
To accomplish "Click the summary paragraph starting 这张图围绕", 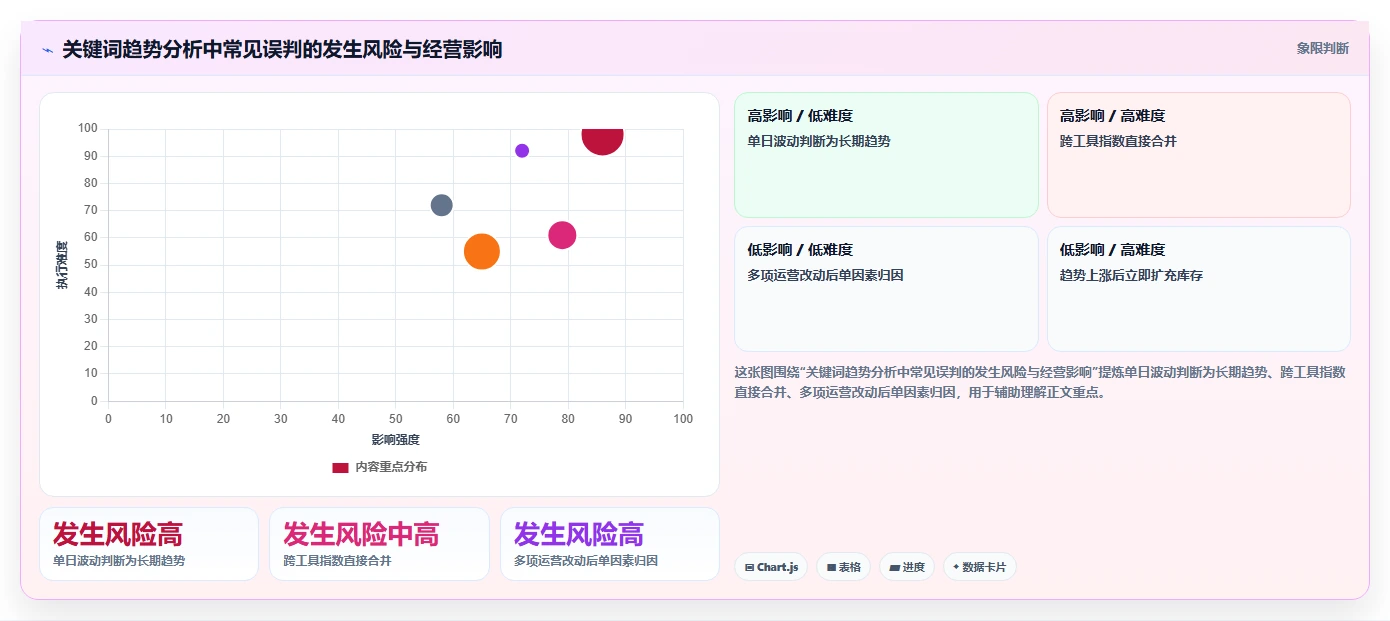I will point(1040,382).
